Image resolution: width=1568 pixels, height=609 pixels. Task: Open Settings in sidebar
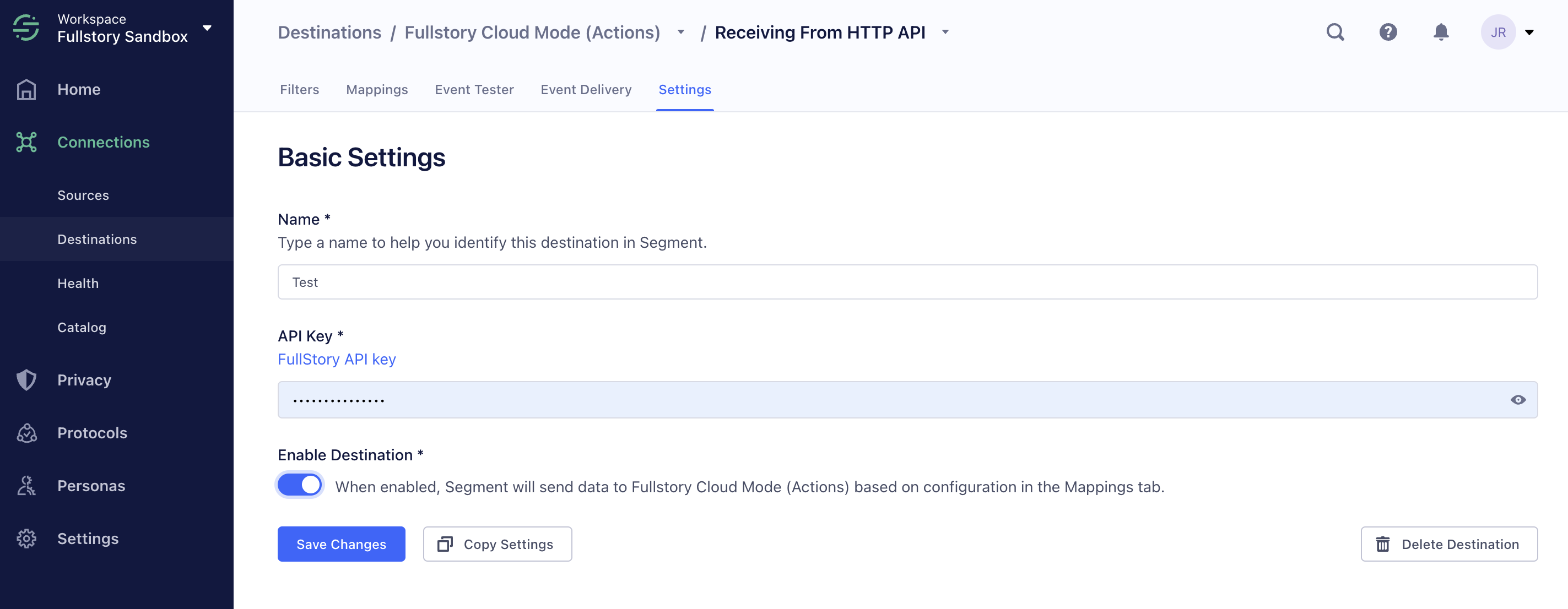pyautogui.click(x=88, y=539)
